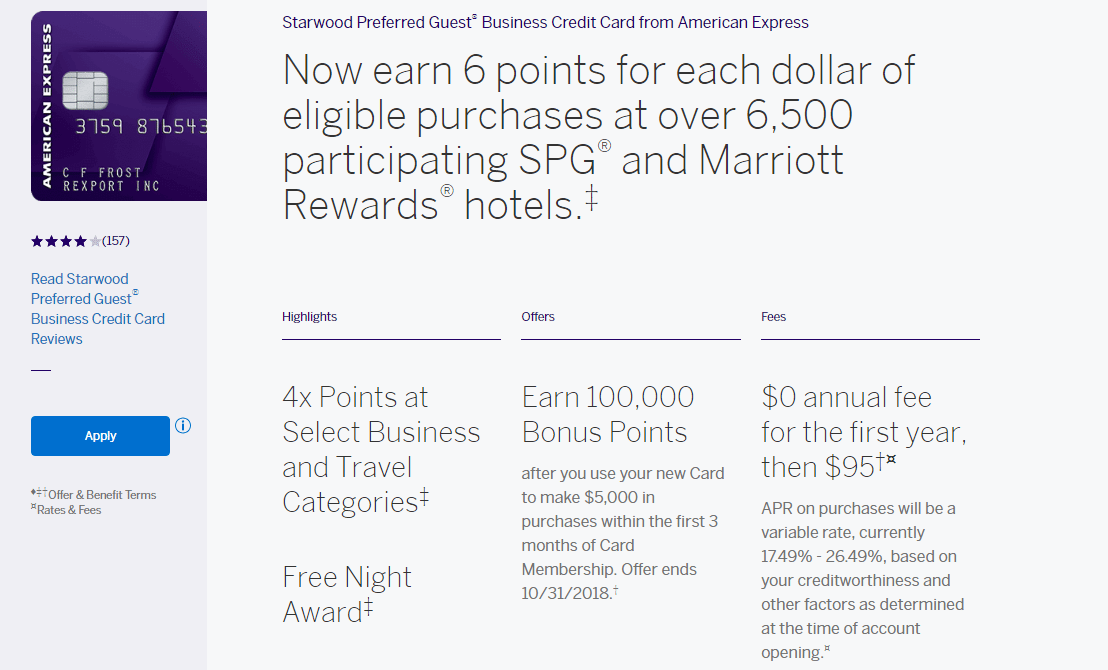The image size is (1108, 670).
Task: Click the star rating icons
Action: (x=66, y=242)
